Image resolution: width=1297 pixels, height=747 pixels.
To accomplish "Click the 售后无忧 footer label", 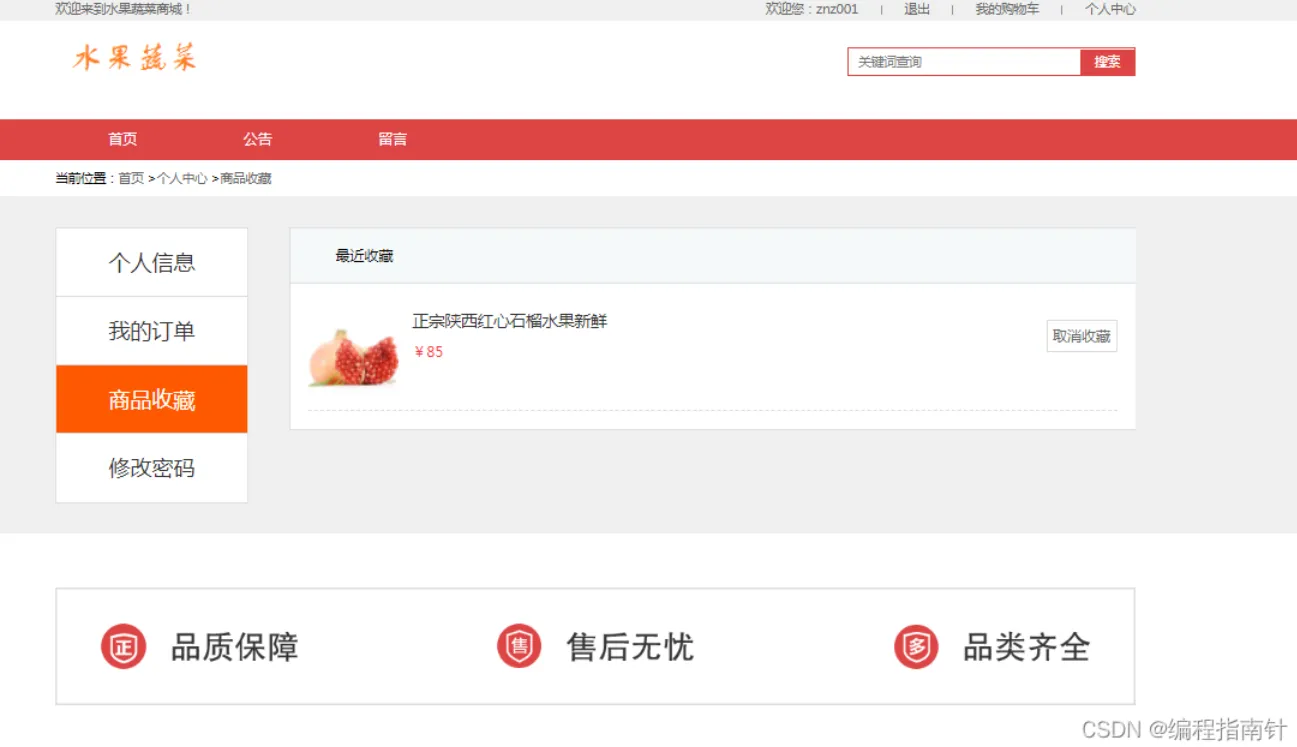I will click(630, 647).
